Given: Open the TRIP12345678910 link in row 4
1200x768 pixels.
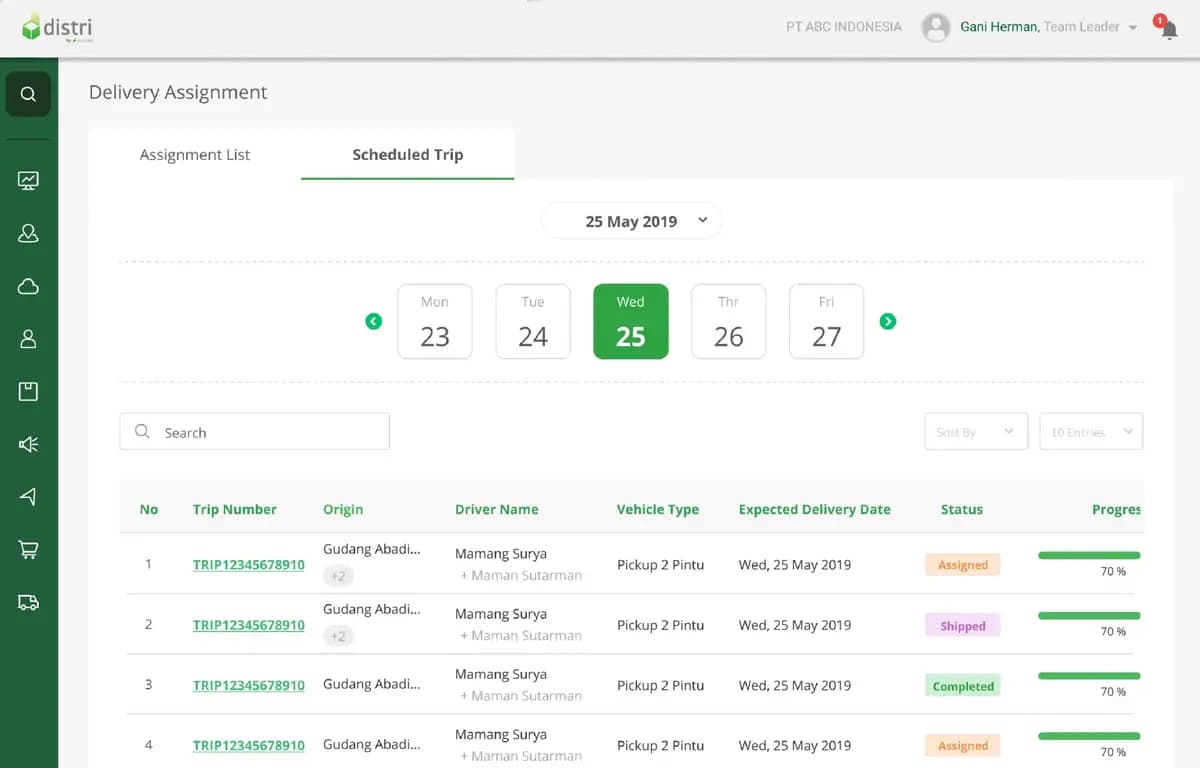Looking at the screenshot, I should click(249, 745).
